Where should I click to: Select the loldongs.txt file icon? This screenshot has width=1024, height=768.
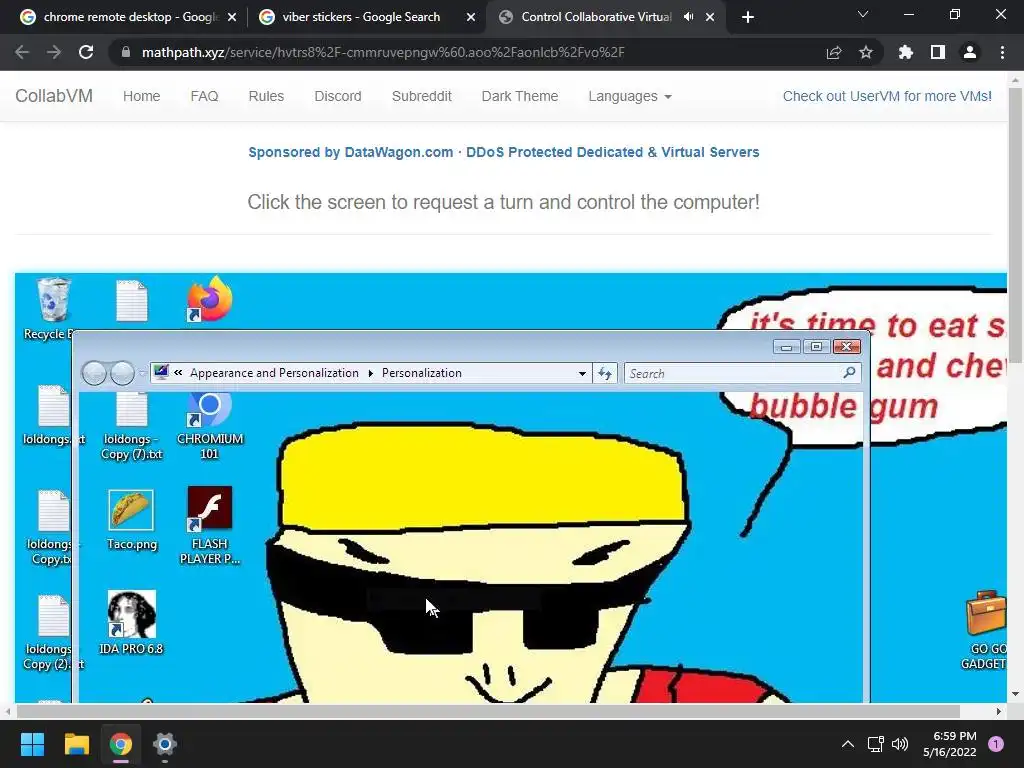(54, 406)
